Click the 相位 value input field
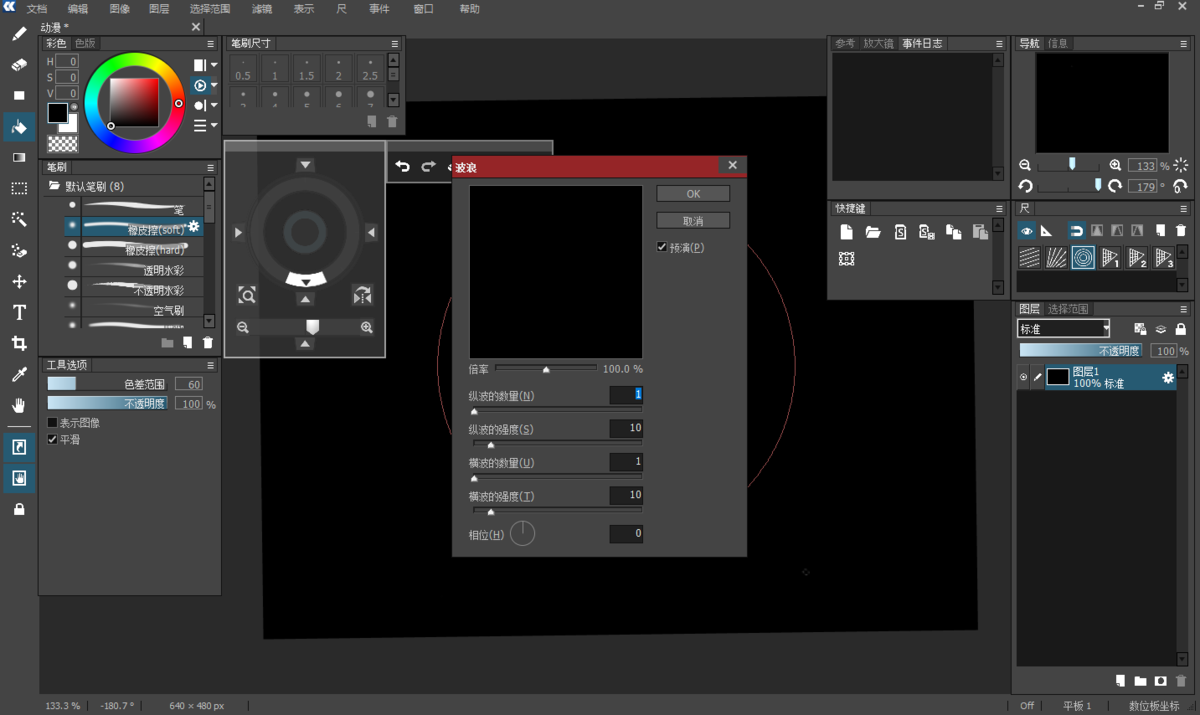The height and width of the screenshot is (715, 1200). click(x=625, y=534)
